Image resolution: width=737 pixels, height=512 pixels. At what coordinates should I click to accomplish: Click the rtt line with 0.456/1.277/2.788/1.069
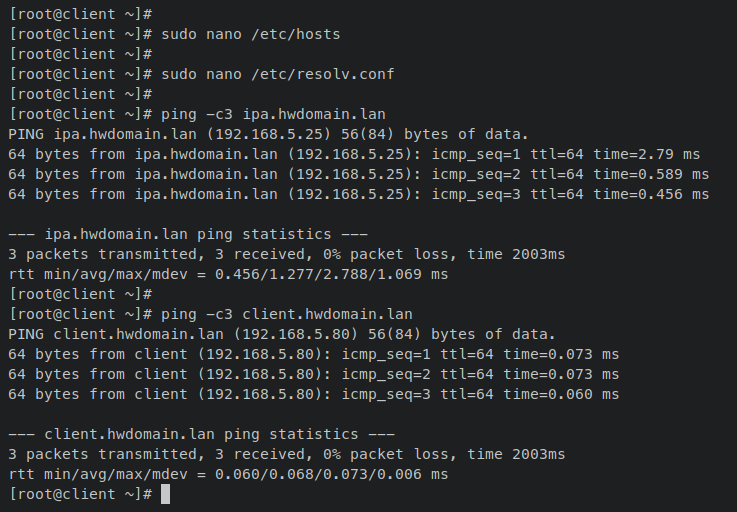click(x=228, y=274)
